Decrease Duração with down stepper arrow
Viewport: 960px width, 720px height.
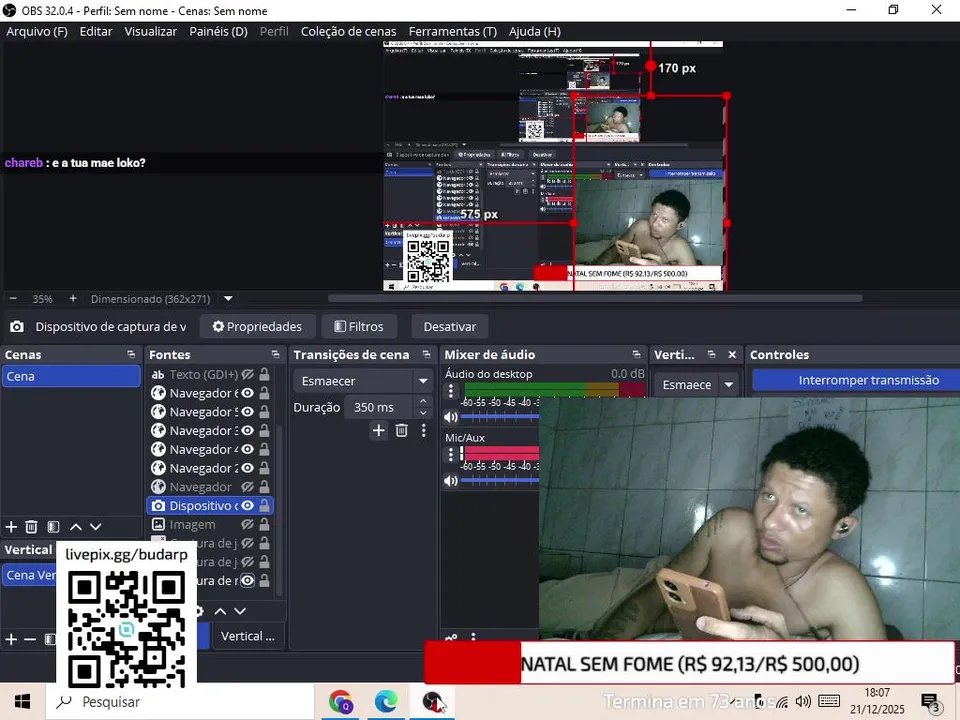[x=423, y=413]
